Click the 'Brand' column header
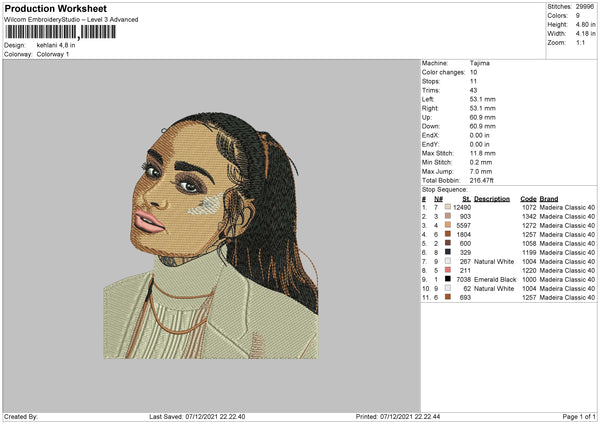The height and width of the screenshot is (424, 600). (549, 199)
